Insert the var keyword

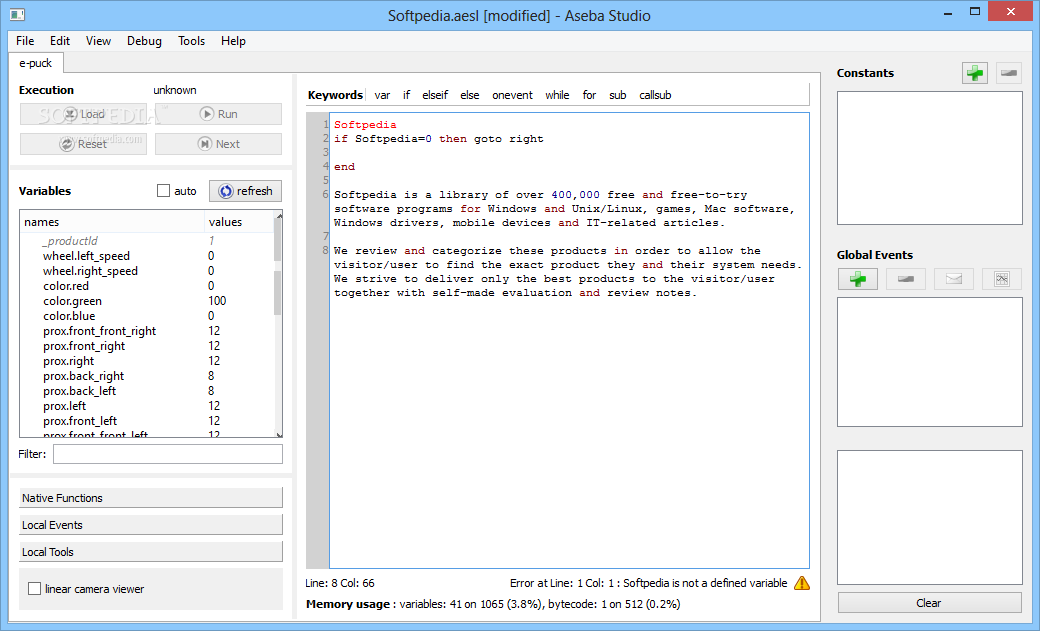(x=382, y=95)
